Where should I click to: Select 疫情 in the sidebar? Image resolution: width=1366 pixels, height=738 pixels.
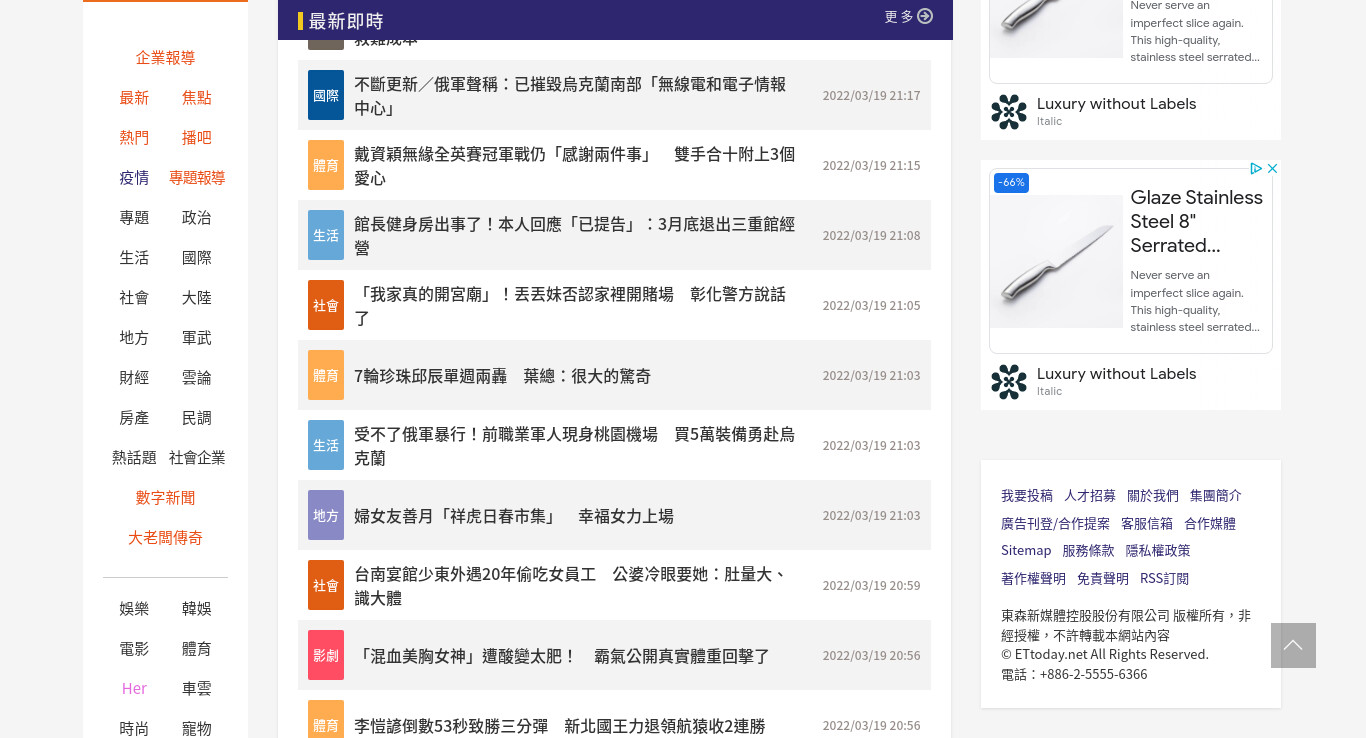(134, 178)
